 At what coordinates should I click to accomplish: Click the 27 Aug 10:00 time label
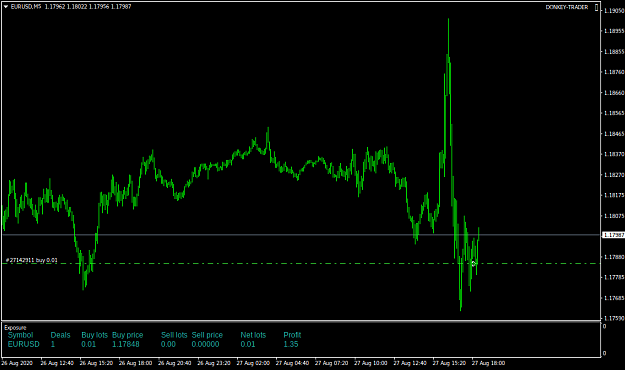[371, 363]
